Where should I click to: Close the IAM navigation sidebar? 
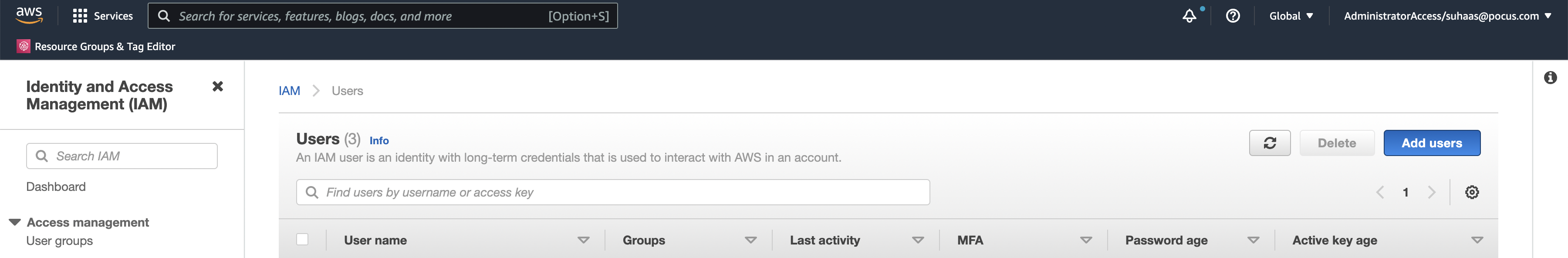click(x=217, y=86)
